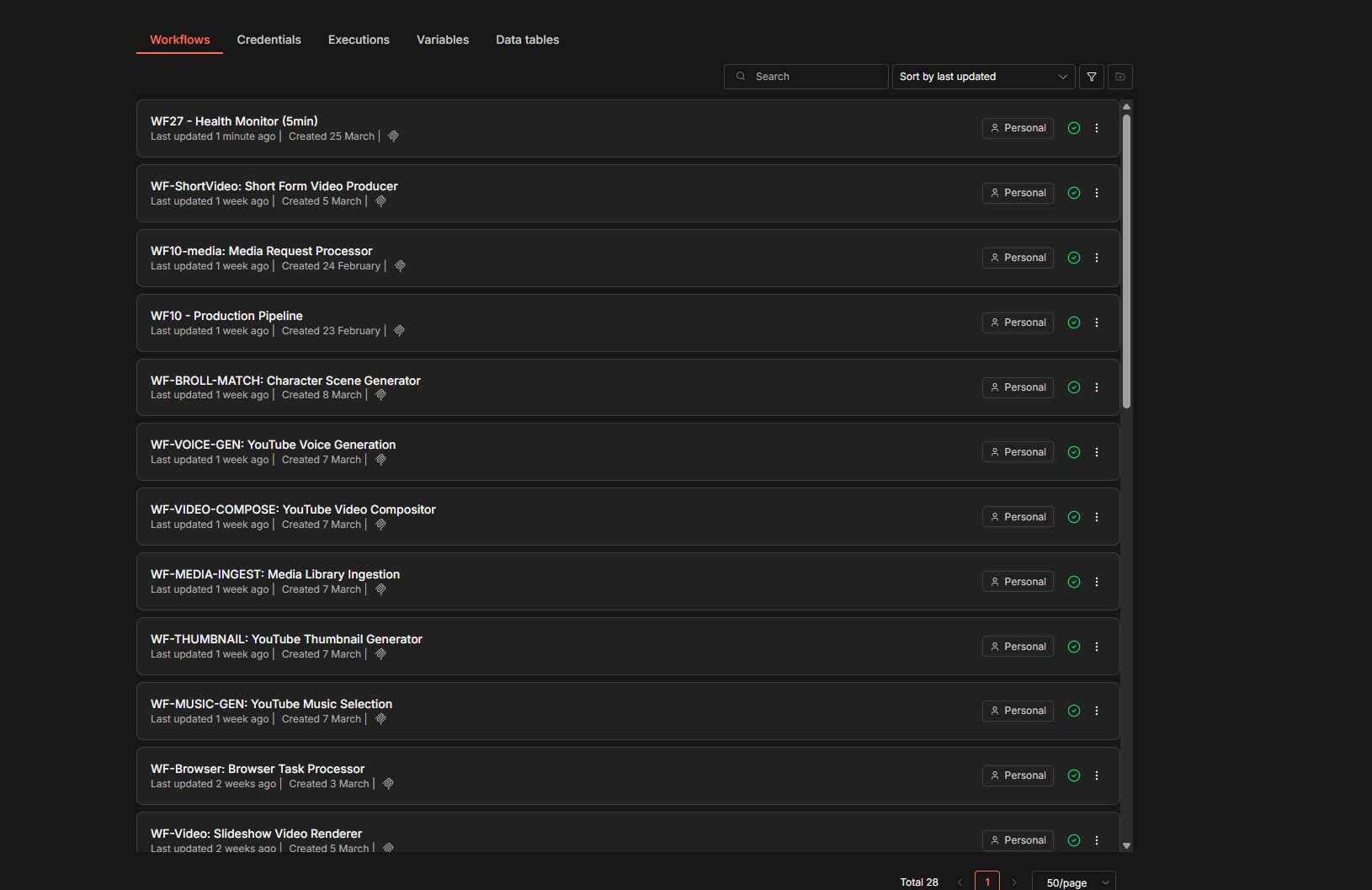
Task: Toggle active status of WF27 Health Monitor
Action: (x=1074, y=127)
